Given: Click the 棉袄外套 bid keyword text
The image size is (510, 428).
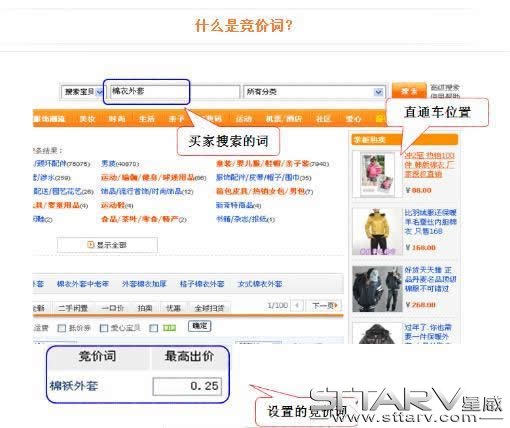Looking at the screenshot, I should point(73,386).
